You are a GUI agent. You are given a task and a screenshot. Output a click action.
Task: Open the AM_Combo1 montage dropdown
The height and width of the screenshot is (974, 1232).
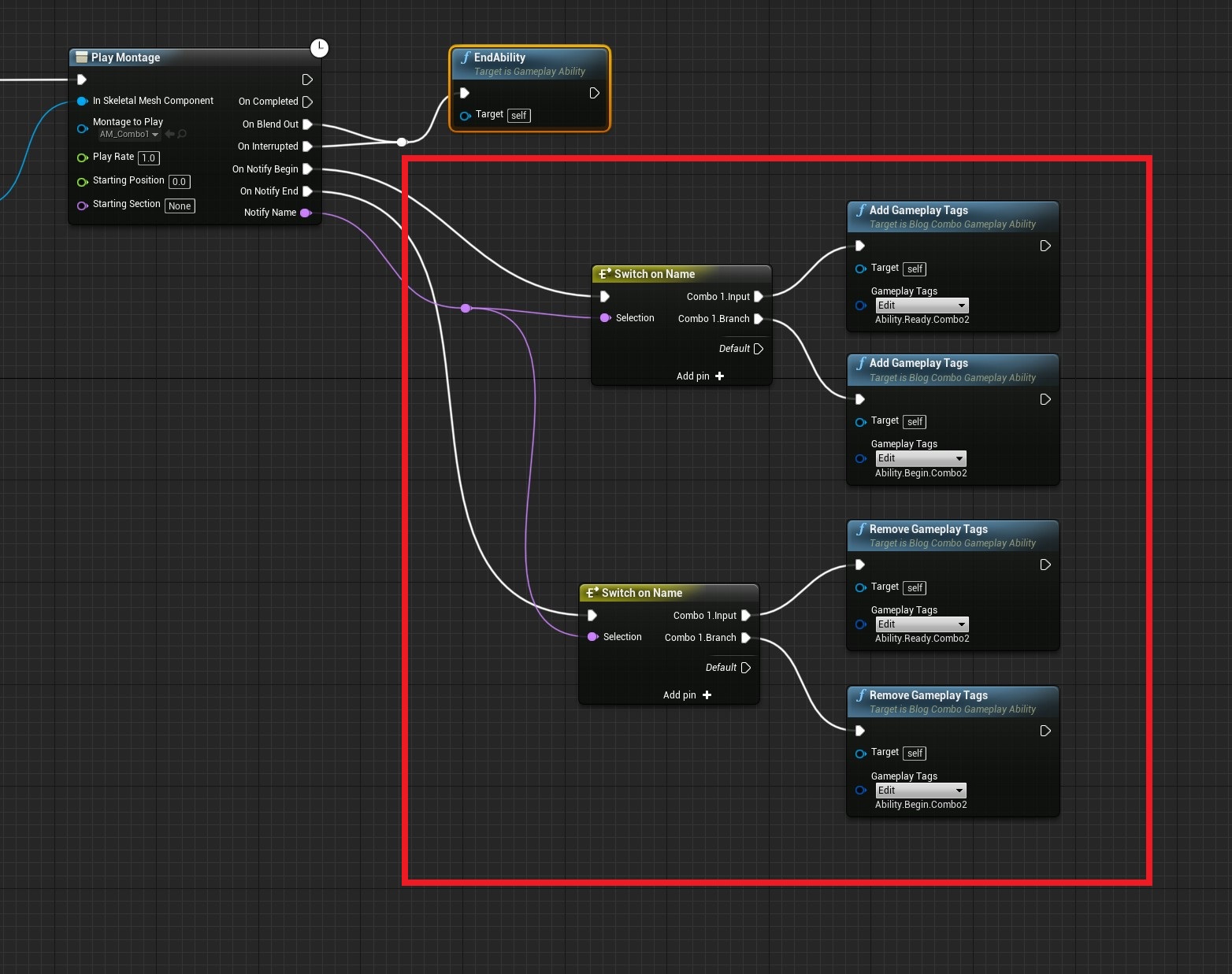point(129,135)
